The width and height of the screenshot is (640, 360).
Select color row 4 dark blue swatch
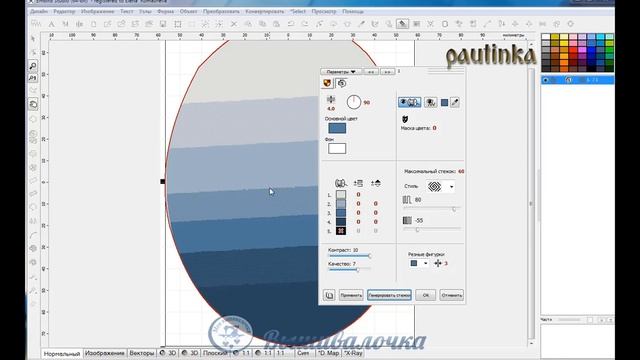tap(341, 222)
